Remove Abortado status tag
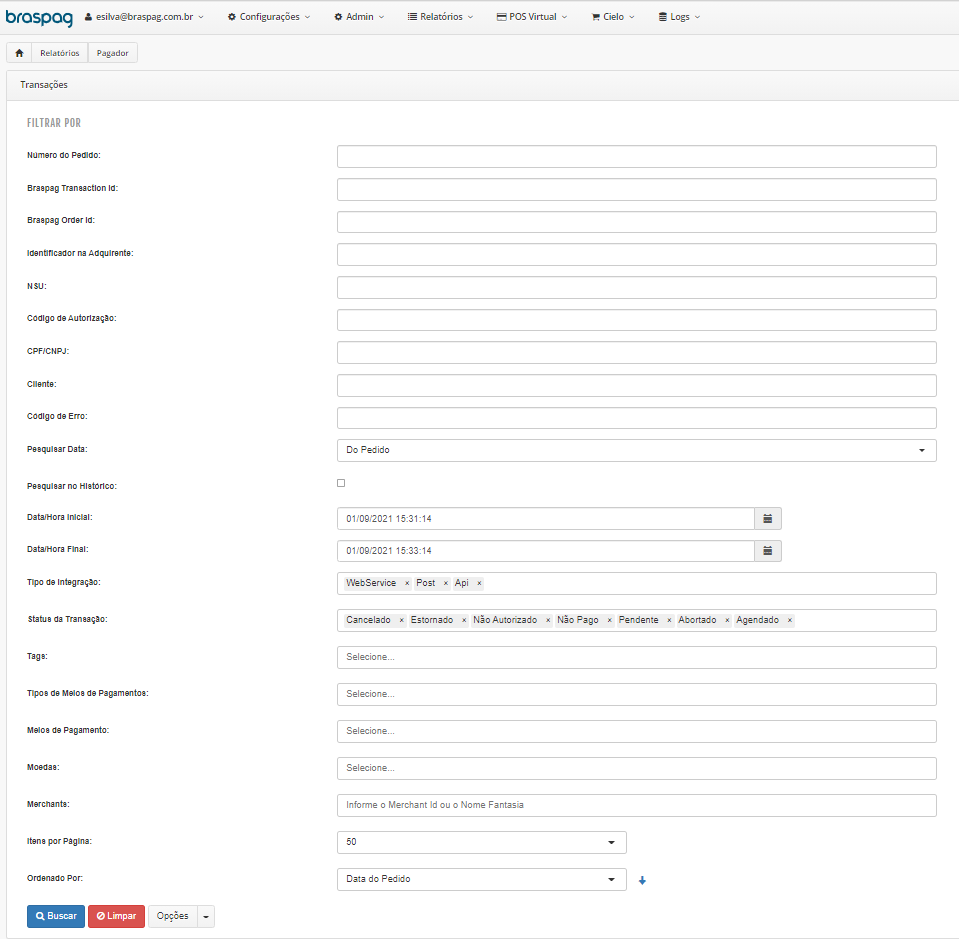The height and width of the screenshot is (939, 959). [727, 620]
